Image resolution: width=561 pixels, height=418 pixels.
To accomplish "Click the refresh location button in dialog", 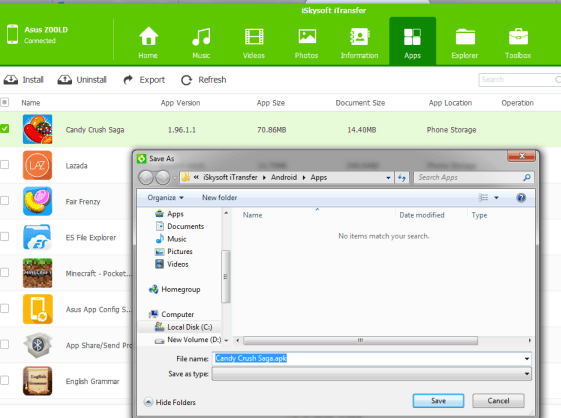I will [x=402, y=178].
